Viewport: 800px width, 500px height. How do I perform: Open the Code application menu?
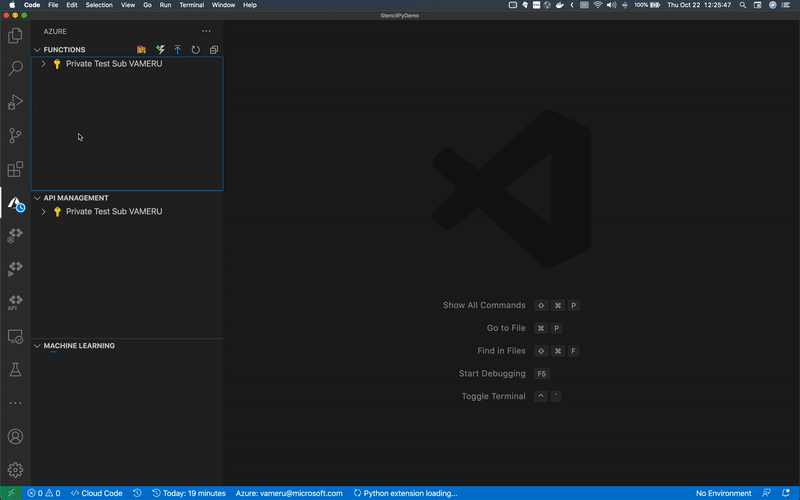coord(32,5)
